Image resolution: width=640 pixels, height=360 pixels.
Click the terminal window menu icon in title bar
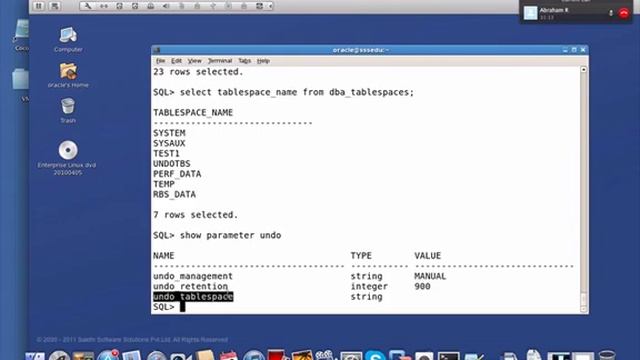(156, 50)
